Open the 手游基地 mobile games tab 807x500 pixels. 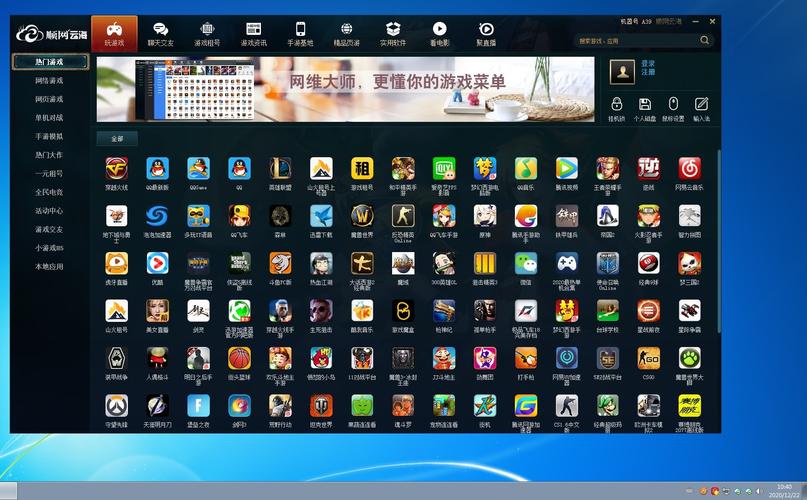(x=300, y=34)
